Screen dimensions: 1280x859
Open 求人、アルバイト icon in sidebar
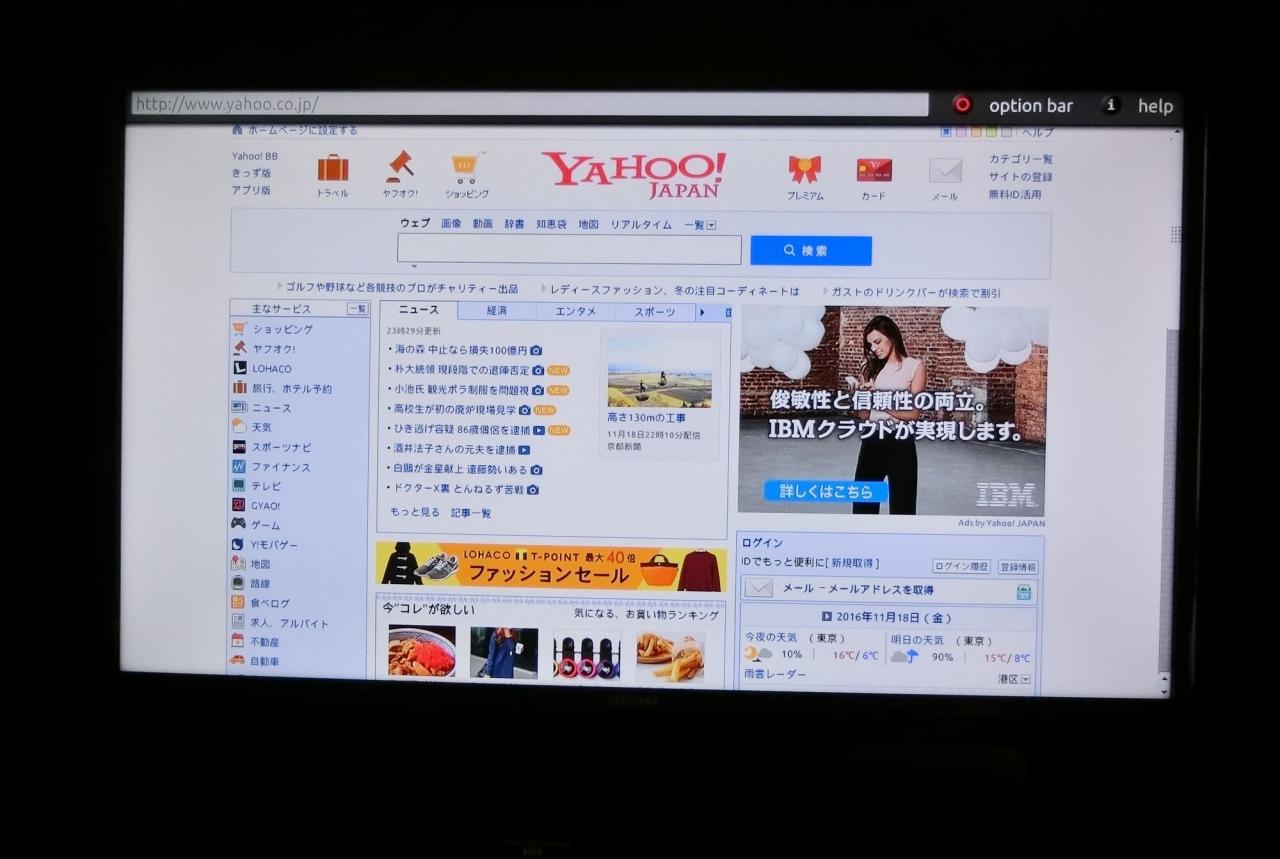[238, 622]
